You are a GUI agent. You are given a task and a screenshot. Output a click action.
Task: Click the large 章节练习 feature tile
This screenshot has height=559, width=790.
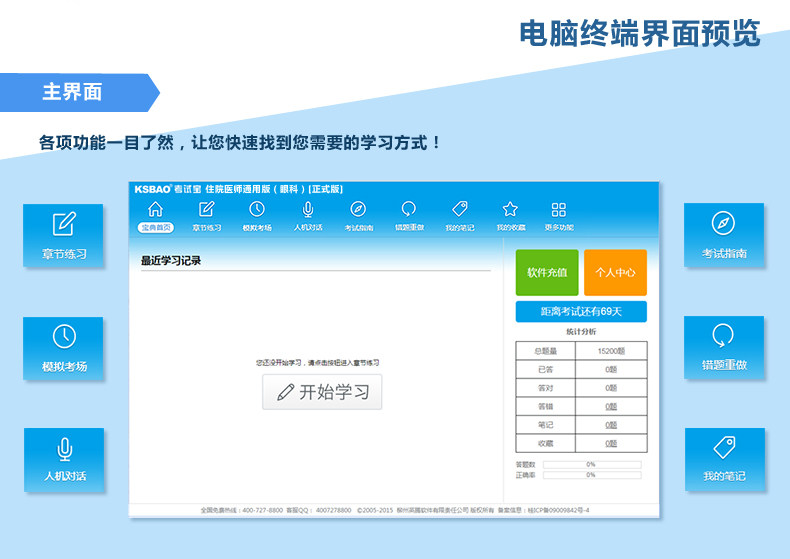[63, 235]
